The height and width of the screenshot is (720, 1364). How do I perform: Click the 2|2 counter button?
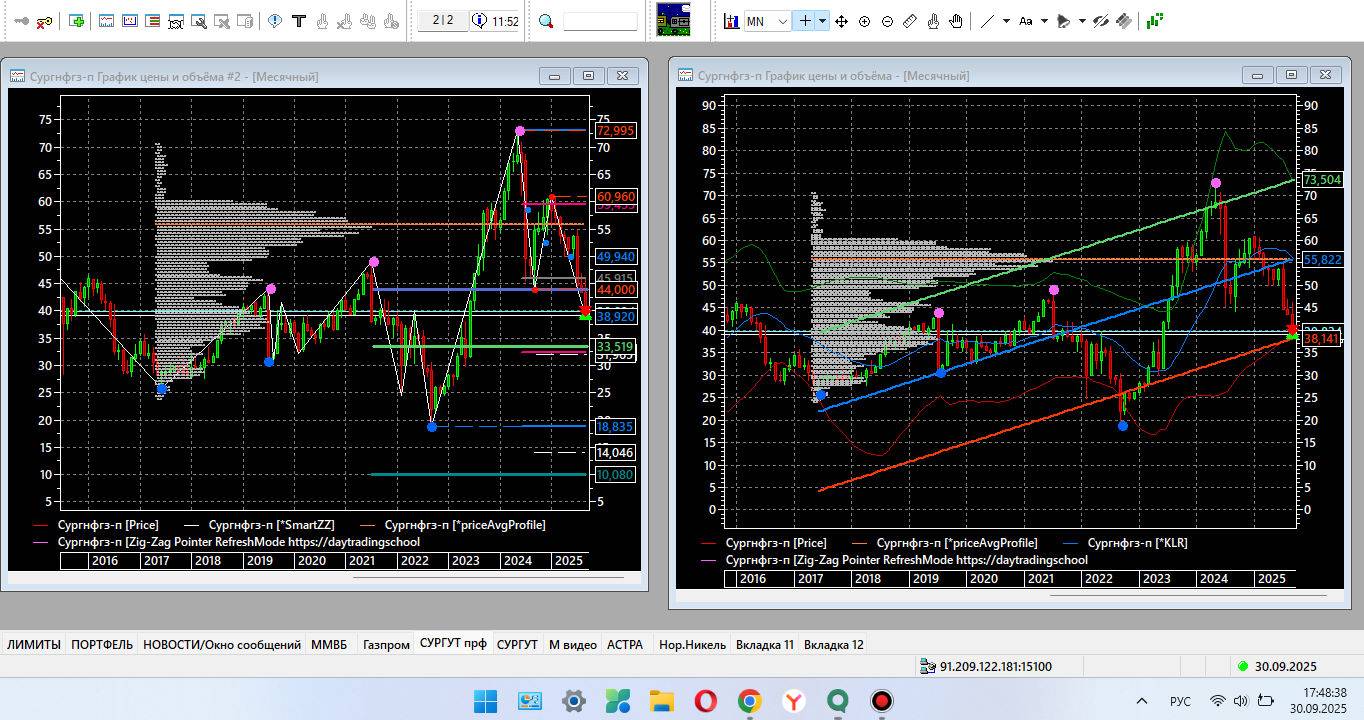[443, 21]
